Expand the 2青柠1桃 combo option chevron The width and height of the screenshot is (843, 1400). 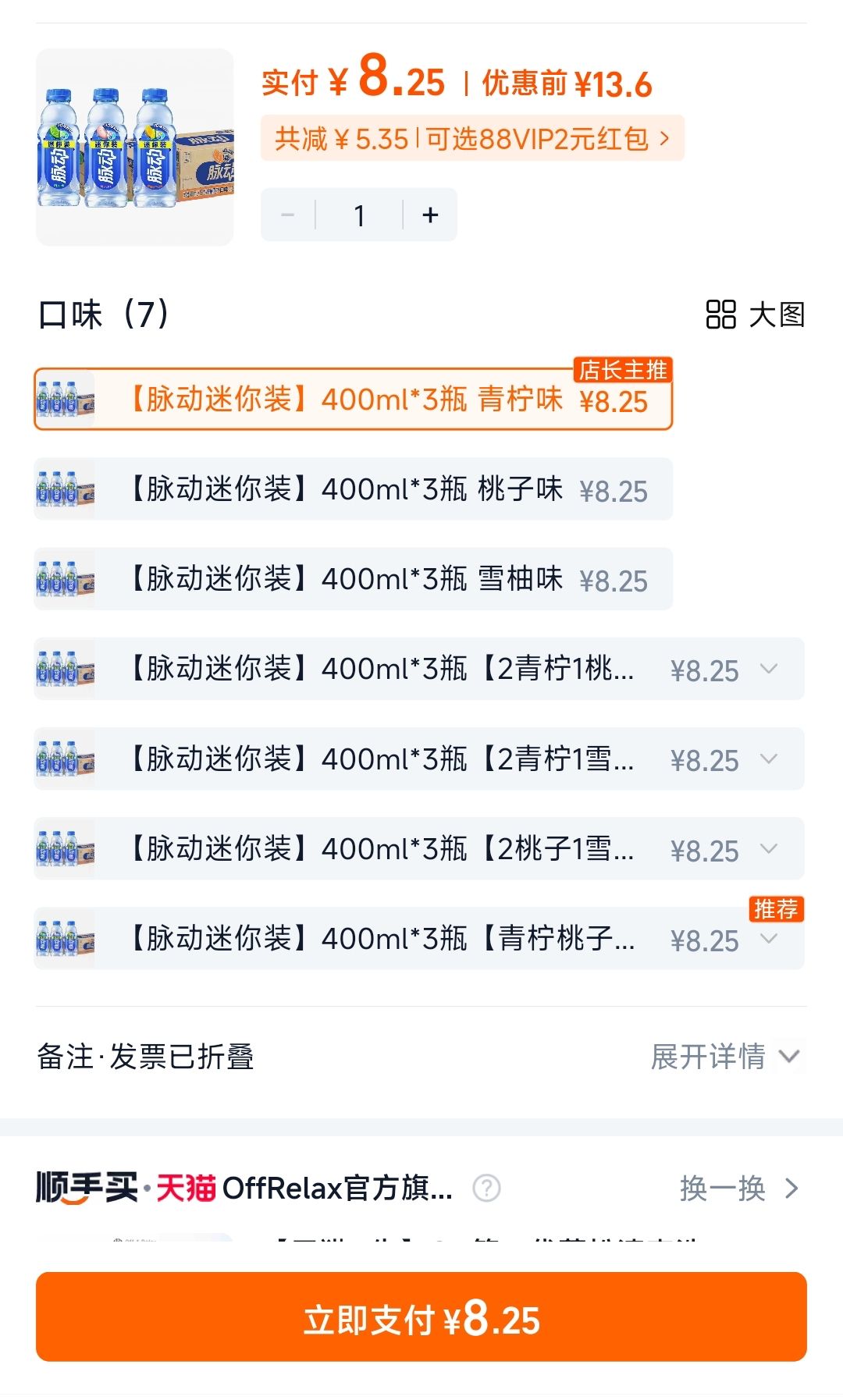point(769,669)
